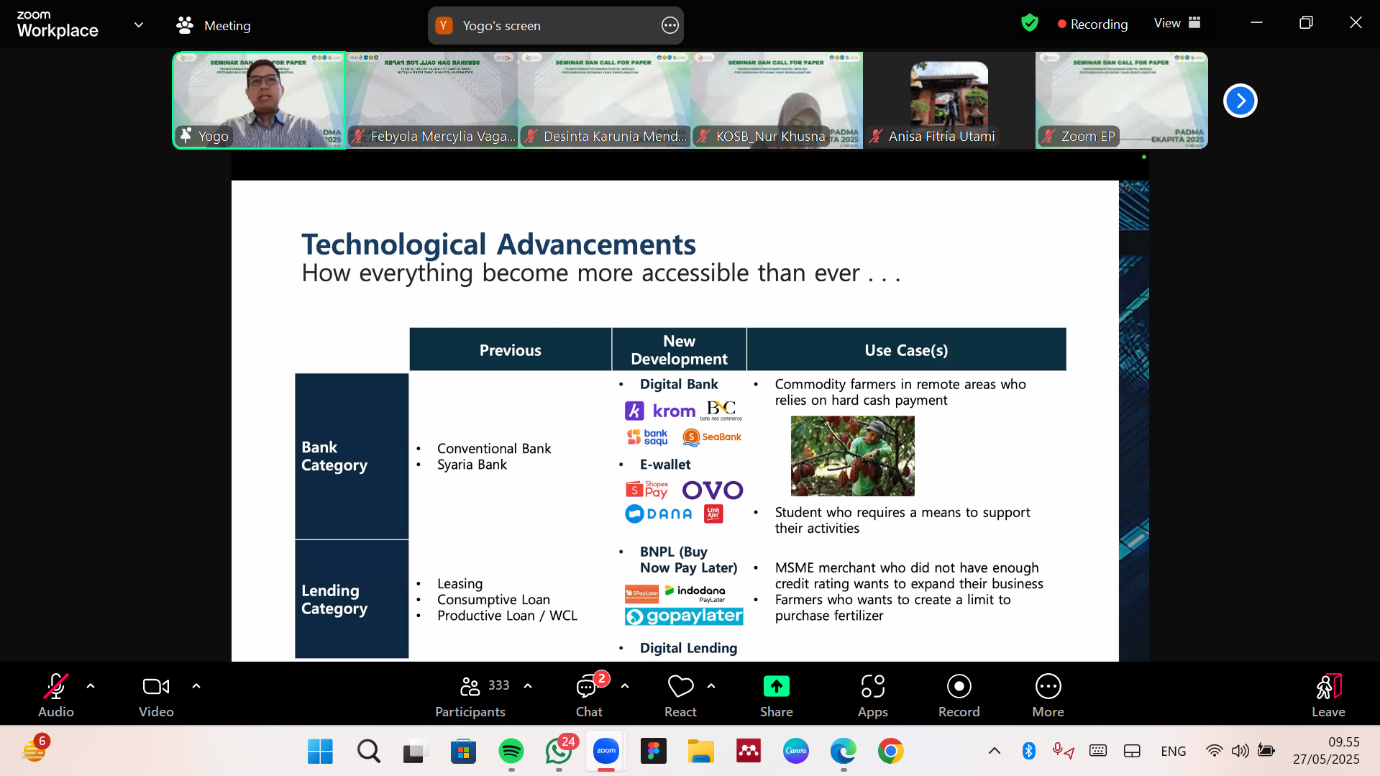Viewport: 1380px width, 776px height.
Task: Open the Participants panel
Action: (471, 695)
